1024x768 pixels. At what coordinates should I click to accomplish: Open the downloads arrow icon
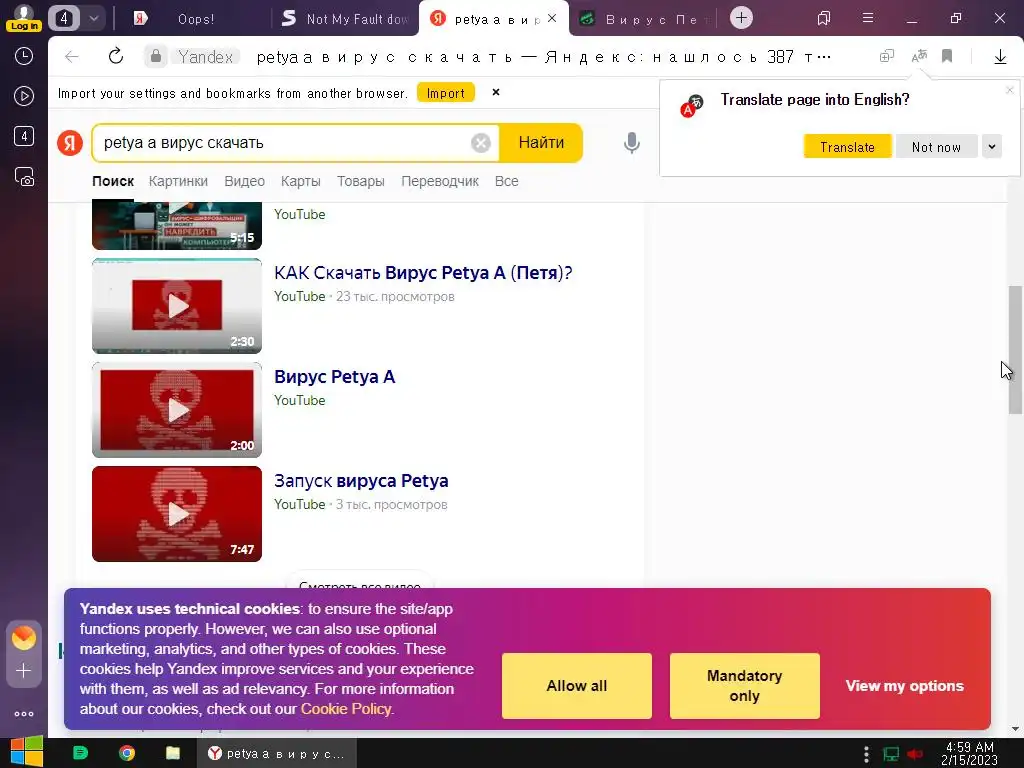pyautogui.click(x=1000, y=57)
